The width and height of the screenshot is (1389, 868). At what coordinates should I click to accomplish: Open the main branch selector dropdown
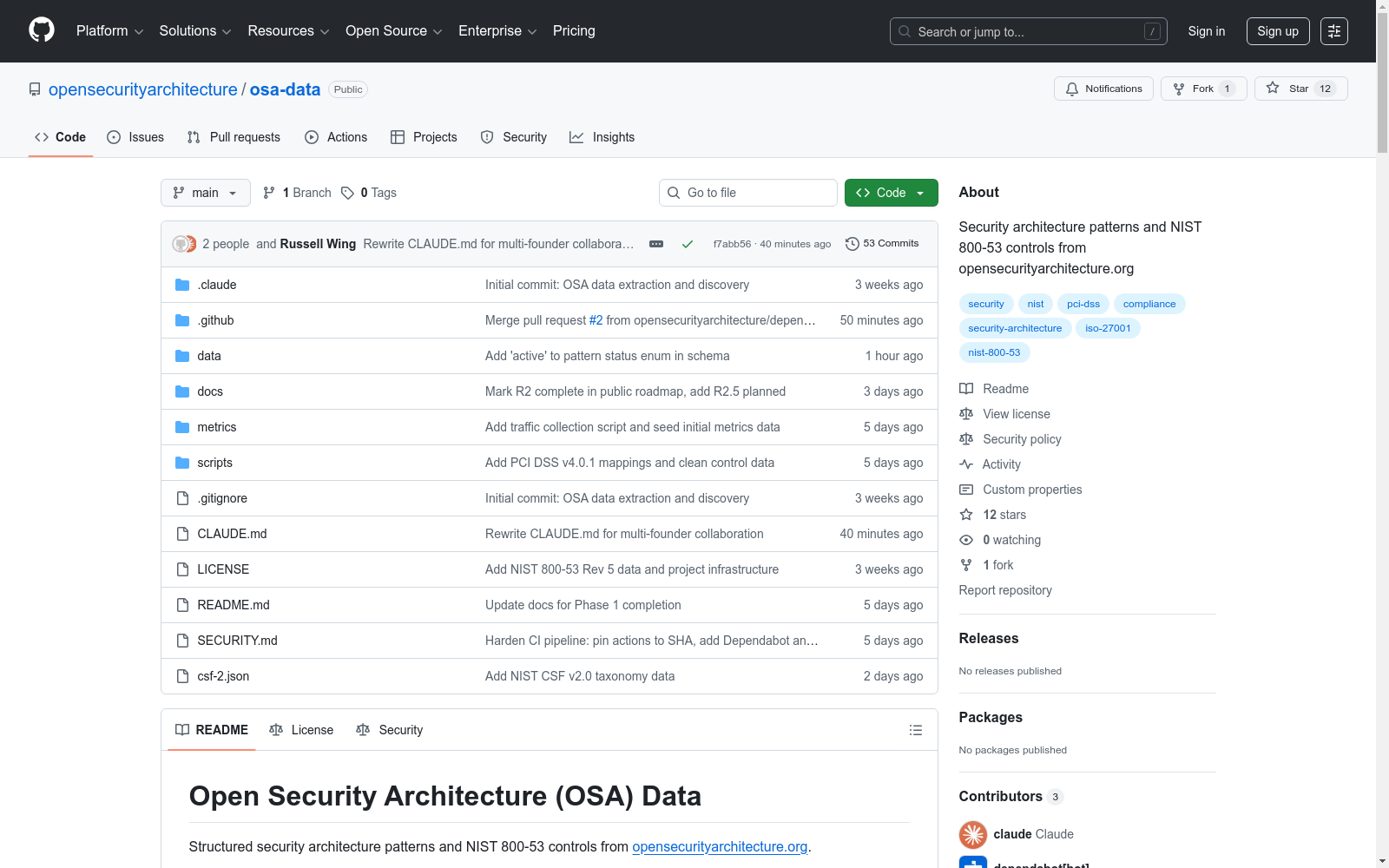coord(206,193)
